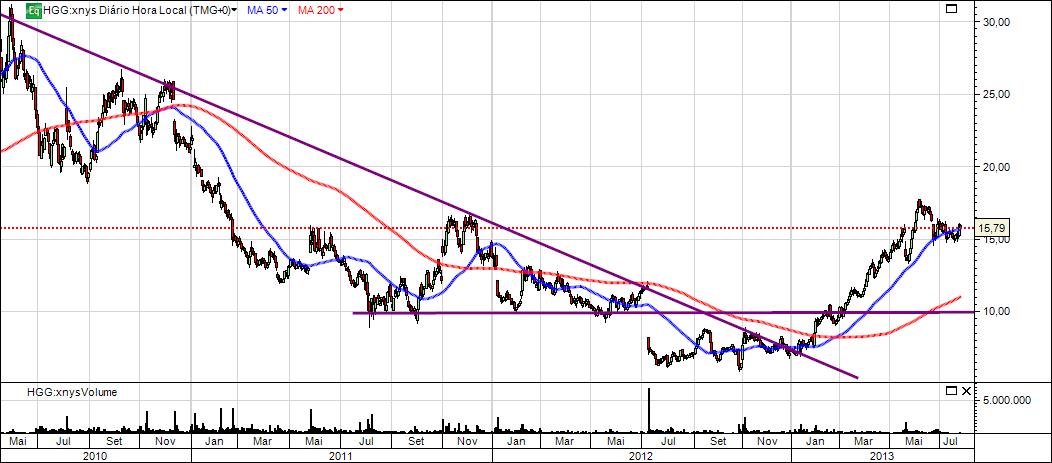The height and width of the screenshot is (463, 1052).
Task: Close the HGG:xnys Volume panel
Action: tap(965, 391)
